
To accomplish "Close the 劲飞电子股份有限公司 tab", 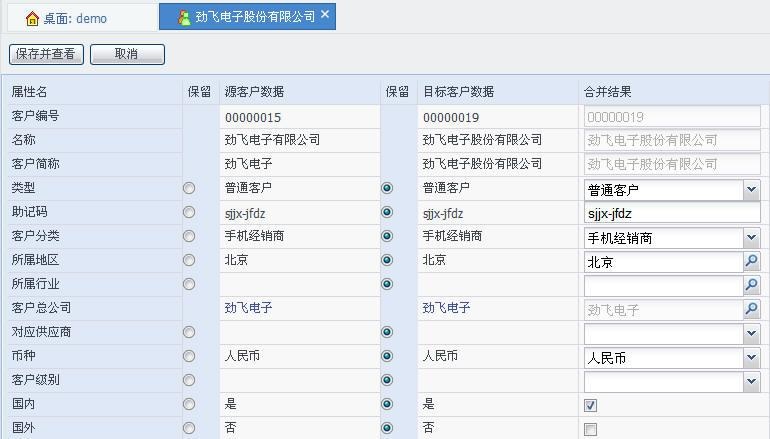I will pyautogui.click(x=325, y=15).
